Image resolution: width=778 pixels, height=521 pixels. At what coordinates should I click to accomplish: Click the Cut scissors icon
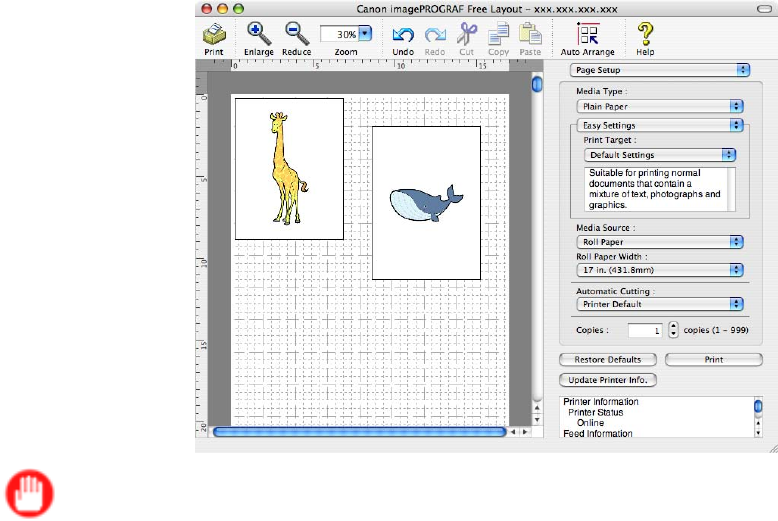[467, 34]
